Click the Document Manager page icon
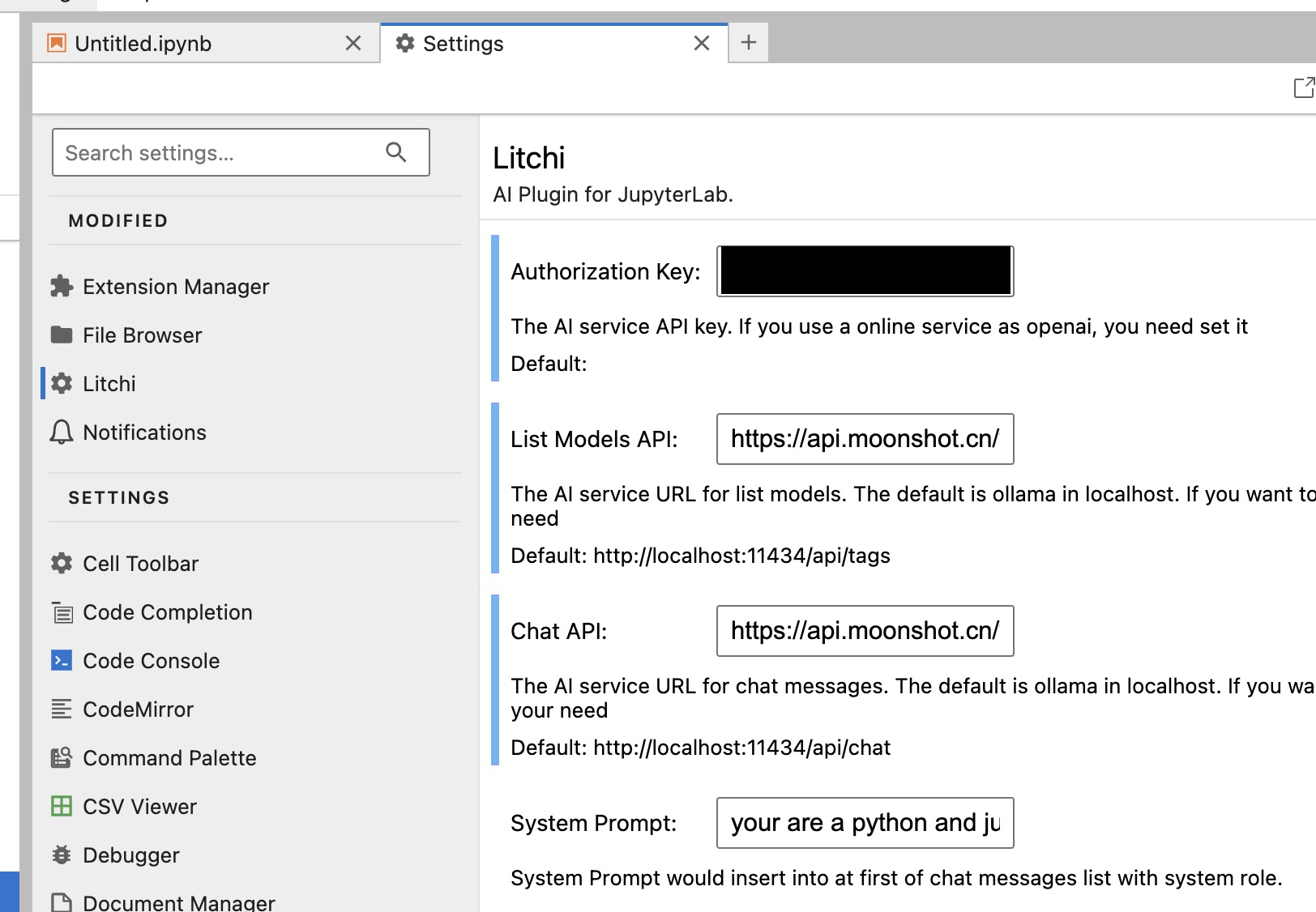This screenshot has width=1316, height=912. tap(61, 901)
